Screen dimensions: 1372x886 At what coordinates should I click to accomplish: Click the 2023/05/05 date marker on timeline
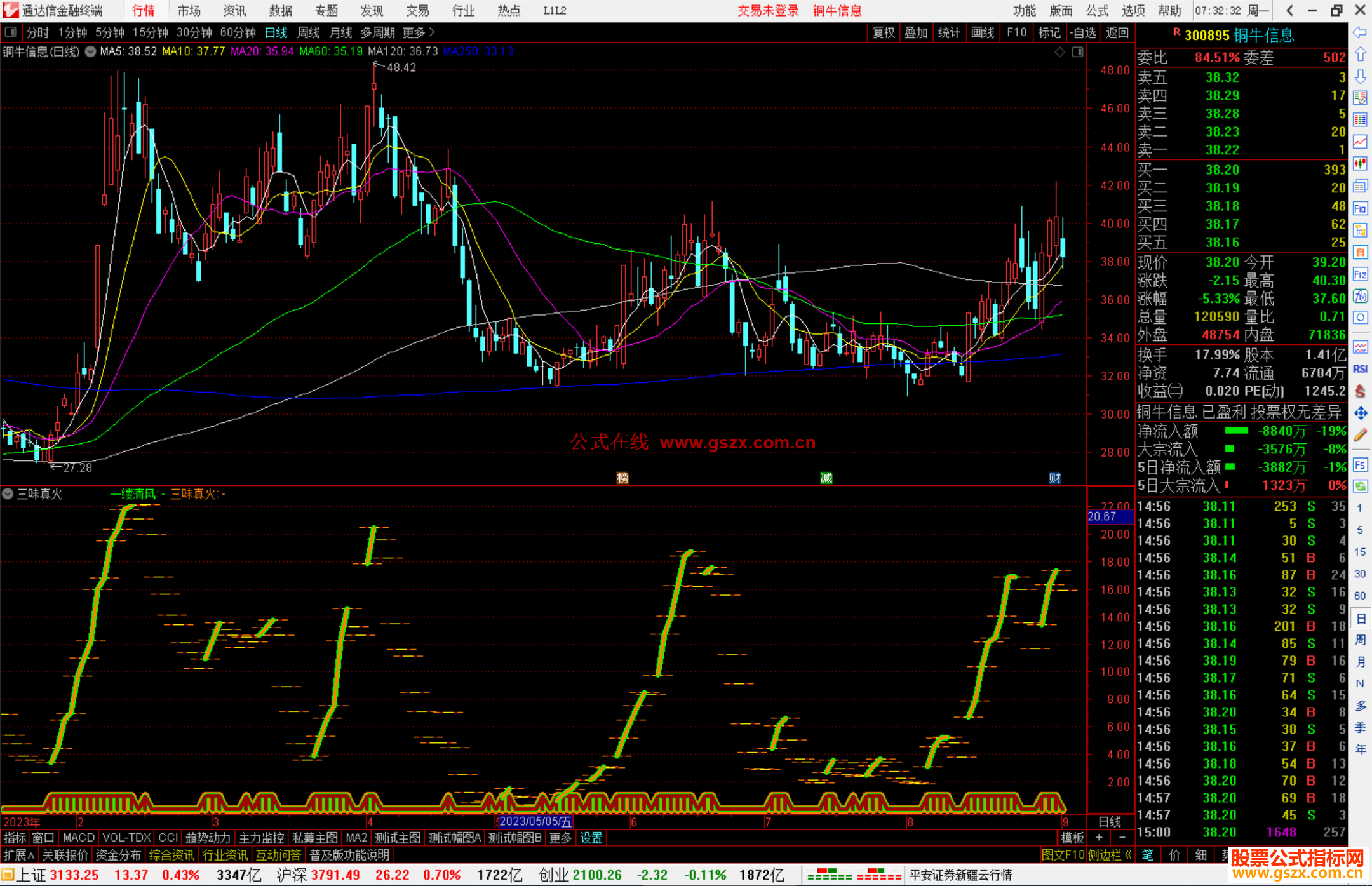click(535, 821)
